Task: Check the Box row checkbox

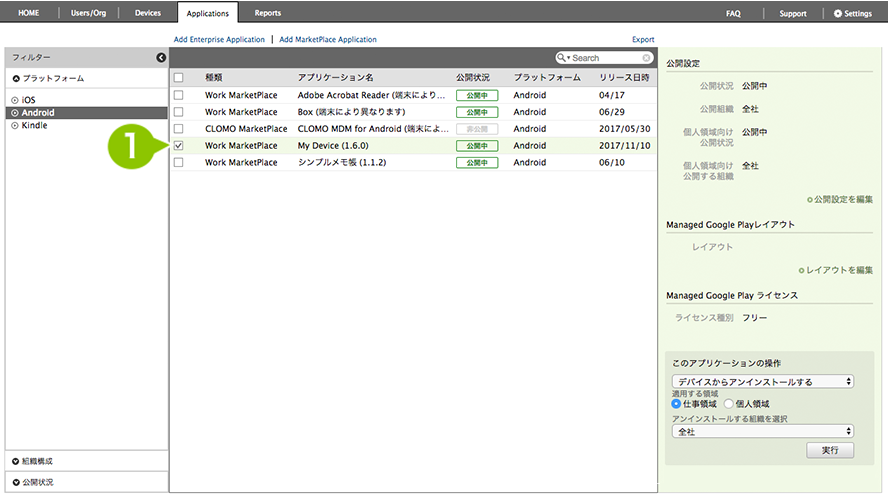Action: [179, 112]
